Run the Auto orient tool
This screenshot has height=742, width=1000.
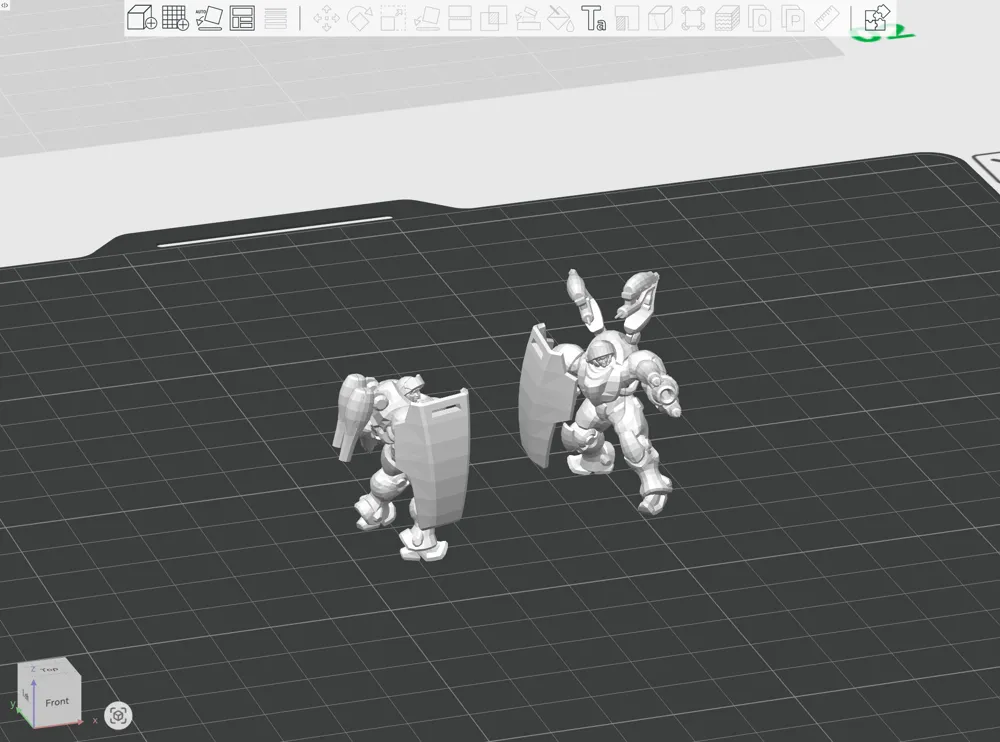click(x=209, y=18)
